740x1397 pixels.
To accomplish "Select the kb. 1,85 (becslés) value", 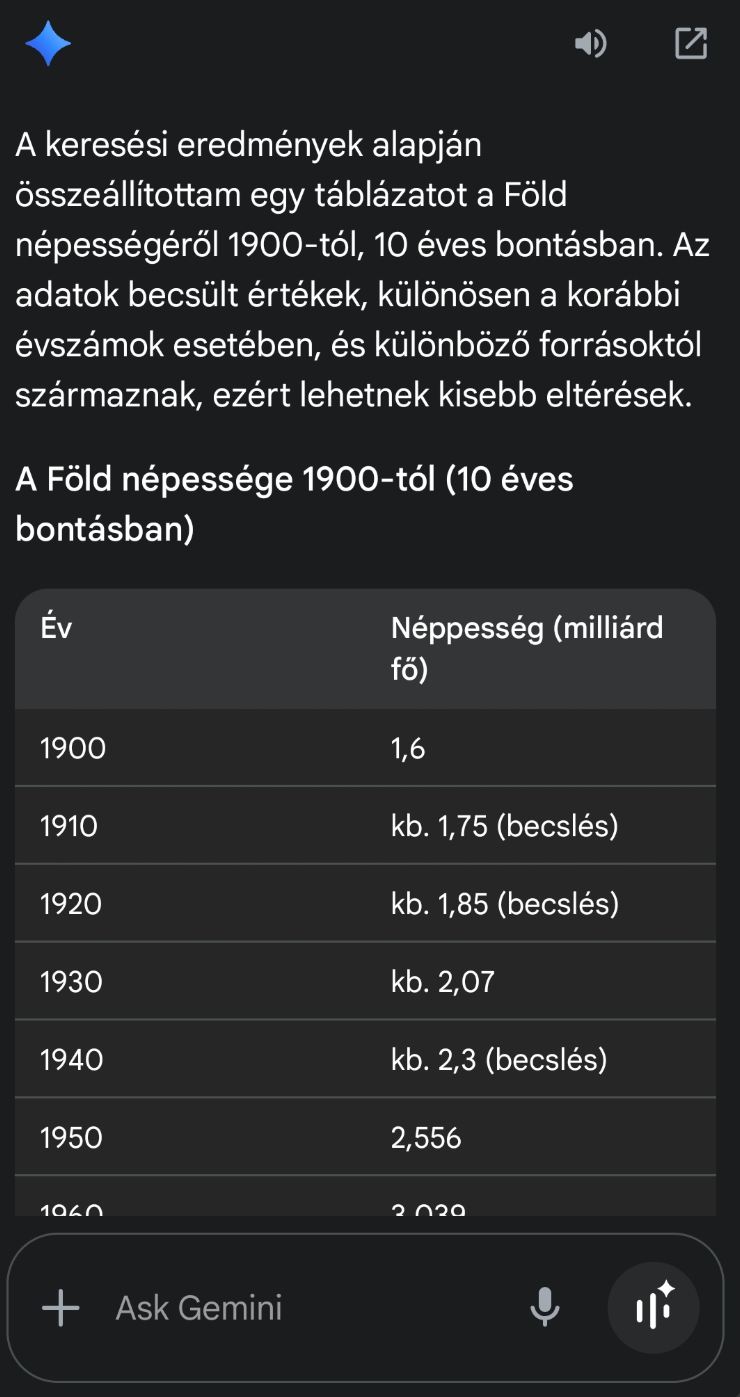I will coord(505,904).
